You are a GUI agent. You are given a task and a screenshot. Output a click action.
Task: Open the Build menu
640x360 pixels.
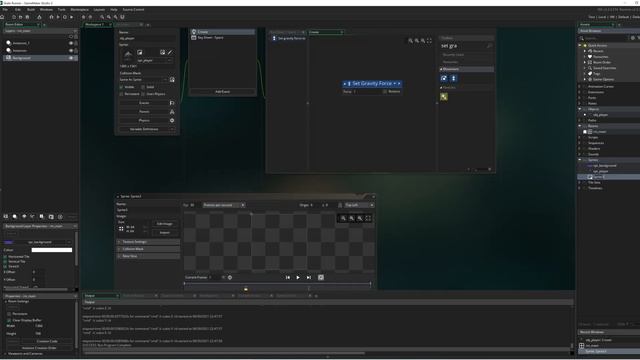pyautogui.click(x=31, y=9)
